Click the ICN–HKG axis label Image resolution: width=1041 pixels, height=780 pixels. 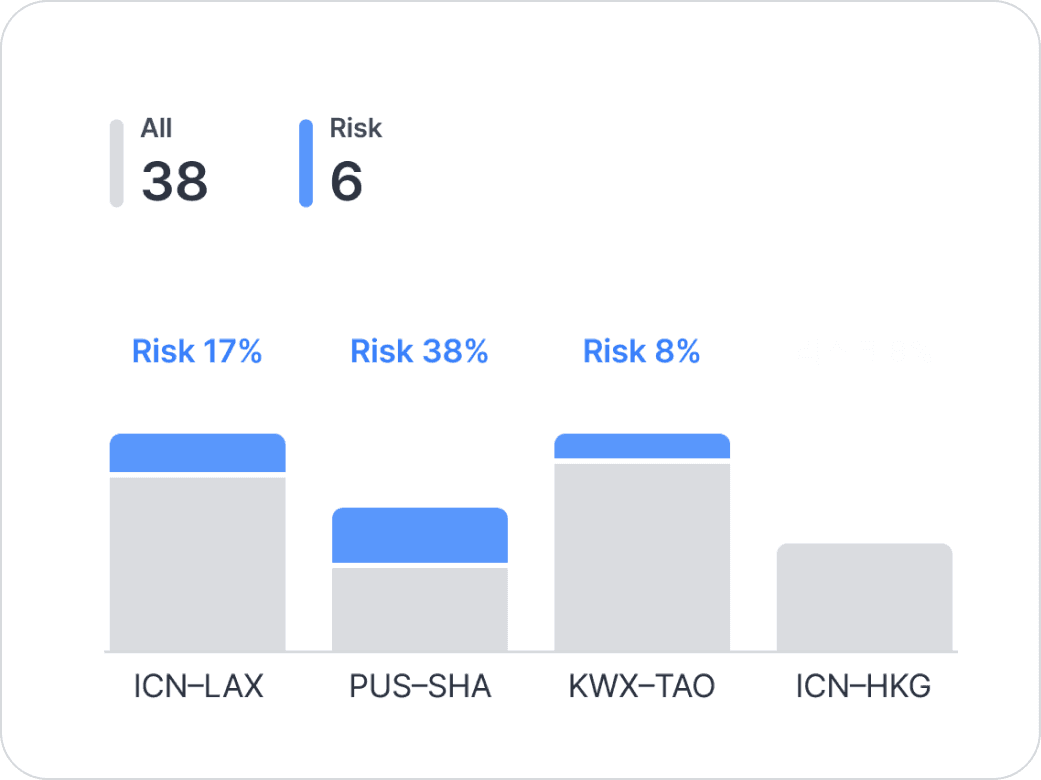(x=864, y=688)
